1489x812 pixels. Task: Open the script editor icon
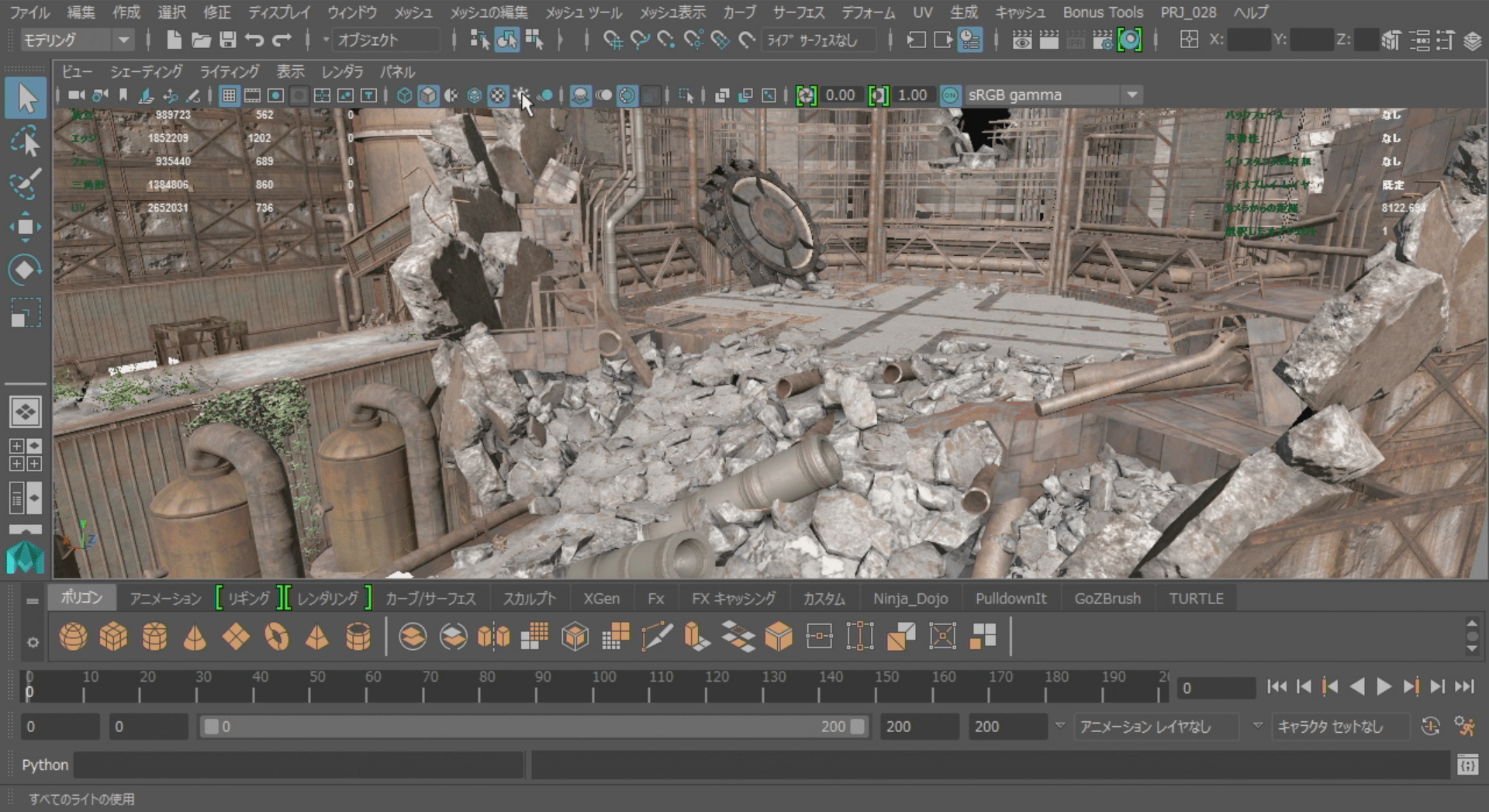coord(1467,765)
